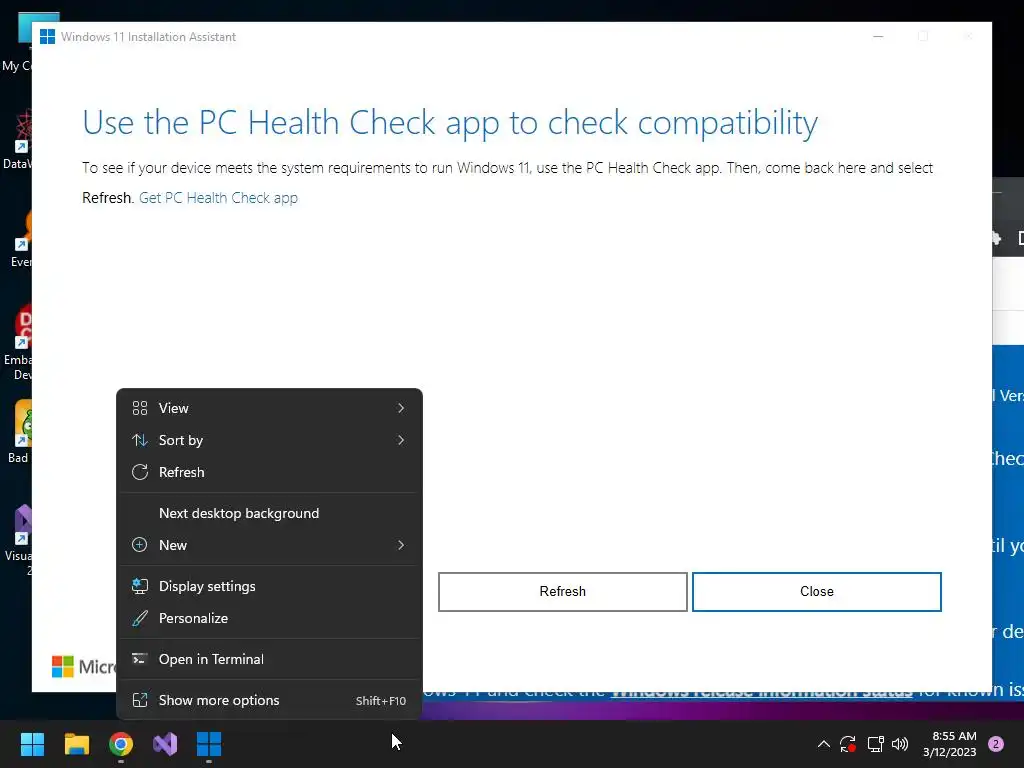The width and height of the screenshot is (1024, 768).
Task: Open Display settings
Action: pos(269,586)
